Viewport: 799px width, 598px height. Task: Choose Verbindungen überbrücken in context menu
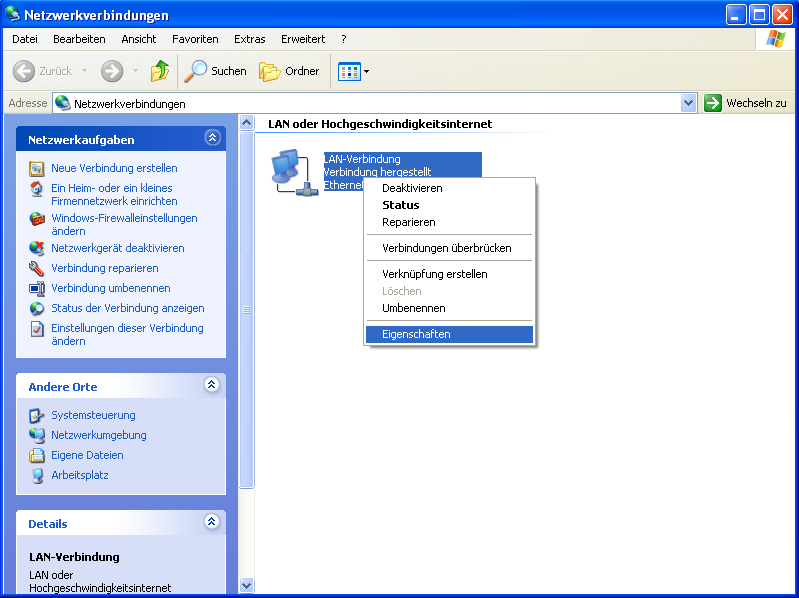[449, 248]
